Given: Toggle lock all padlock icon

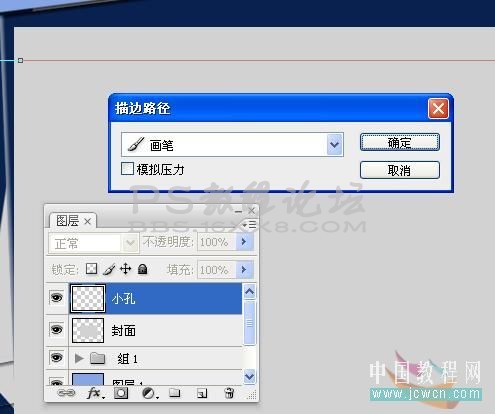Looking at the screenshot, I should 143,269.
